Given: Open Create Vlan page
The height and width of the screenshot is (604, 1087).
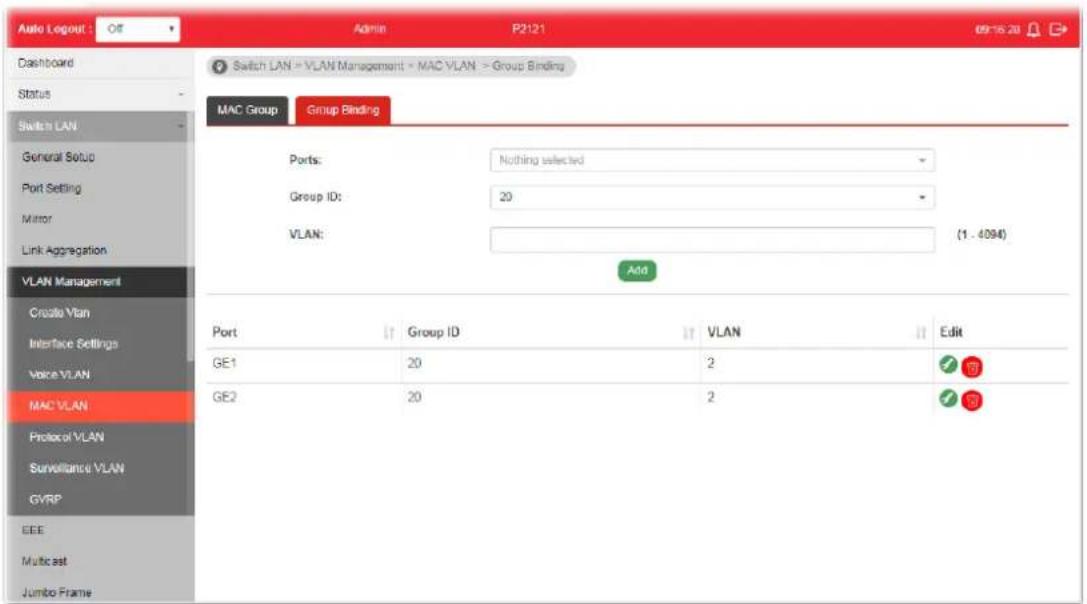Looking at the screenshot, I should 98,313.
